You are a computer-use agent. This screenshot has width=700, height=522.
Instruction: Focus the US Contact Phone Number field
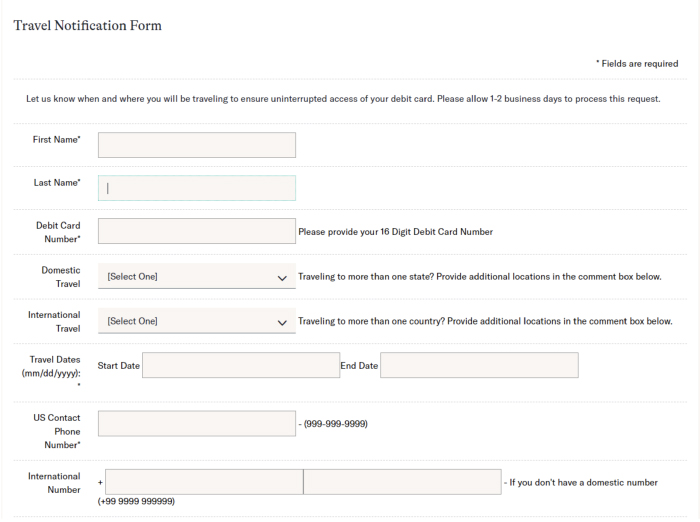[x=196, y=423]
